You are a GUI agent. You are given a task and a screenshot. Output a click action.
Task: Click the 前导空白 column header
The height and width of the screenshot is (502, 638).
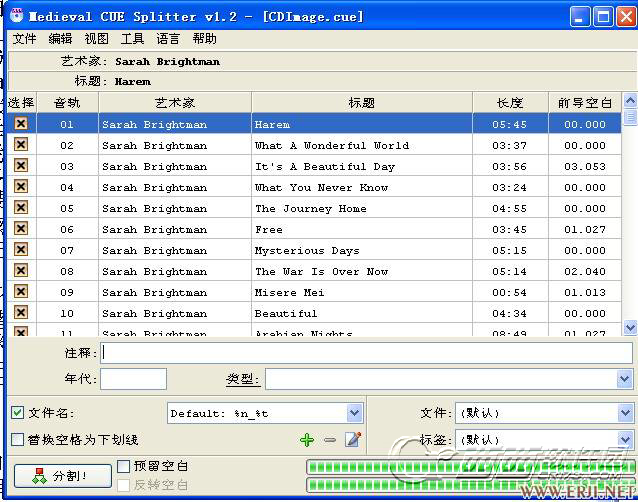[585, 103]
